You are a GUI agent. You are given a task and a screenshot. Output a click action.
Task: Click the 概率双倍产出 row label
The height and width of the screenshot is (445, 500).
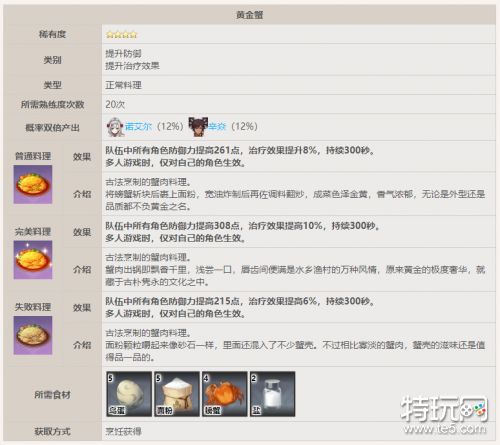coord(52,128)
